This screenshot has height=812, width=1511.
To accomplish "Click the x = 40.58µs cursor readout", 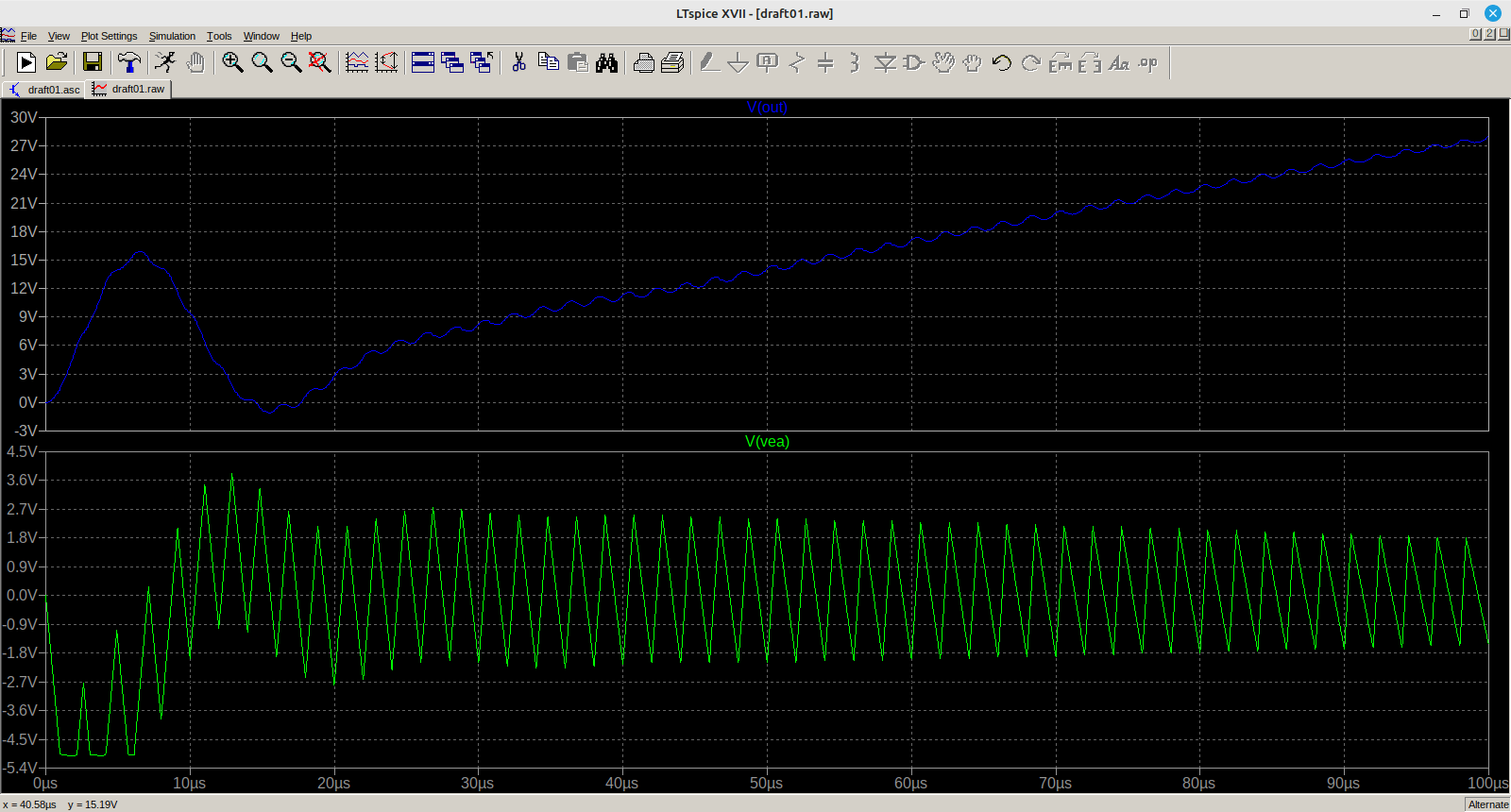I will coord(29,804).
